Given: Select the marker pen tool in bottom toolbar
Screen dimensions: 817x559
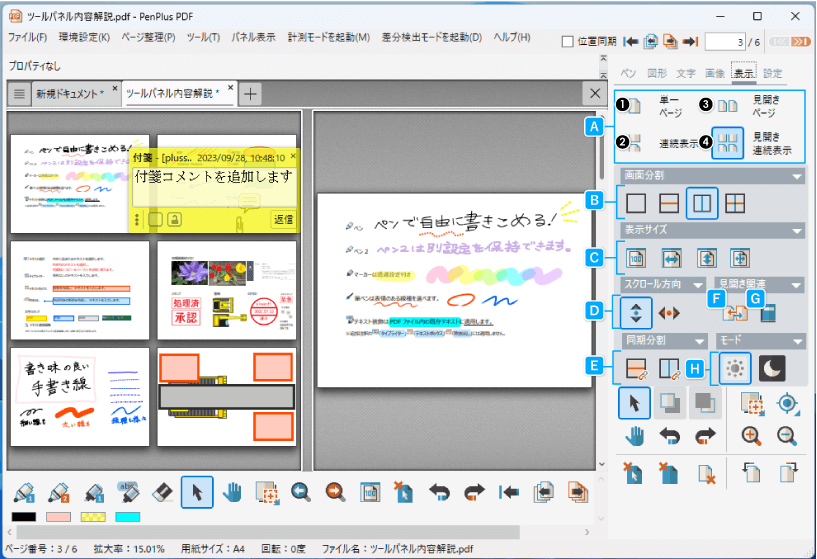Looking at the screenshot, I should pos(95,492).
